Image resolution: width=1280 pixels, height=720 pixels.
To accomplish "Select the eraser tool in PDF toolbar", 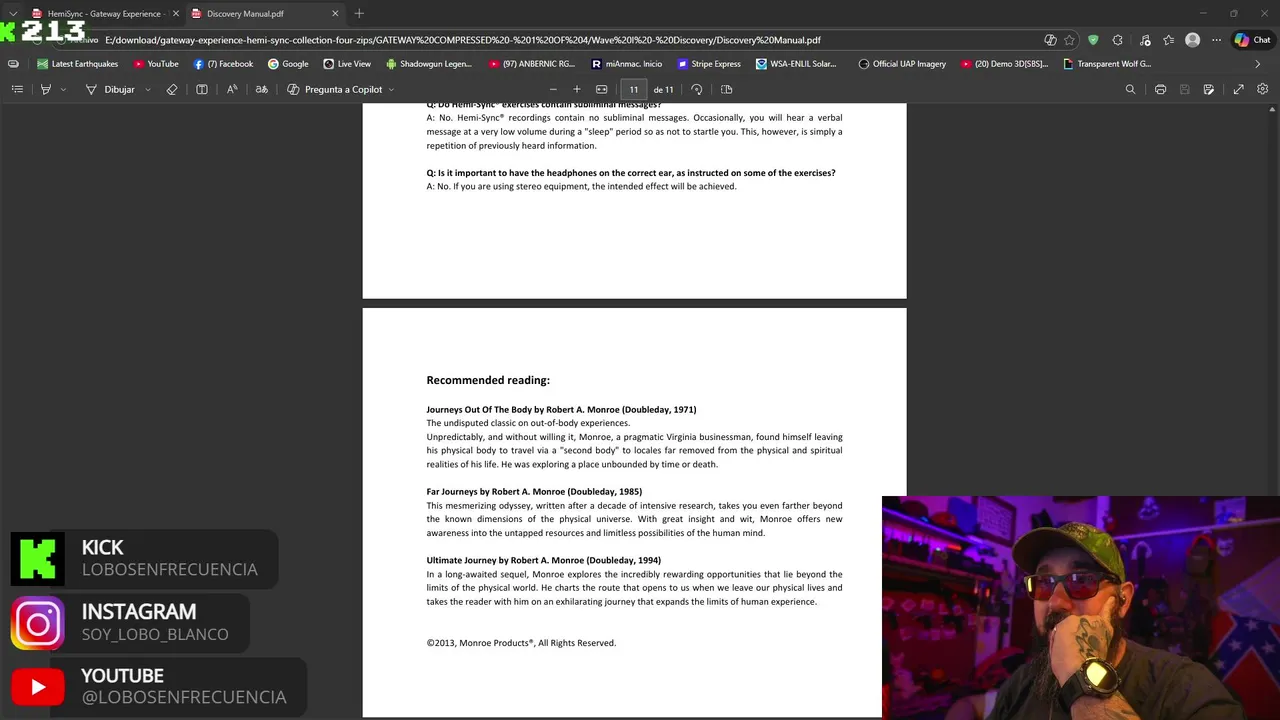I will click(x=172, y=89).
